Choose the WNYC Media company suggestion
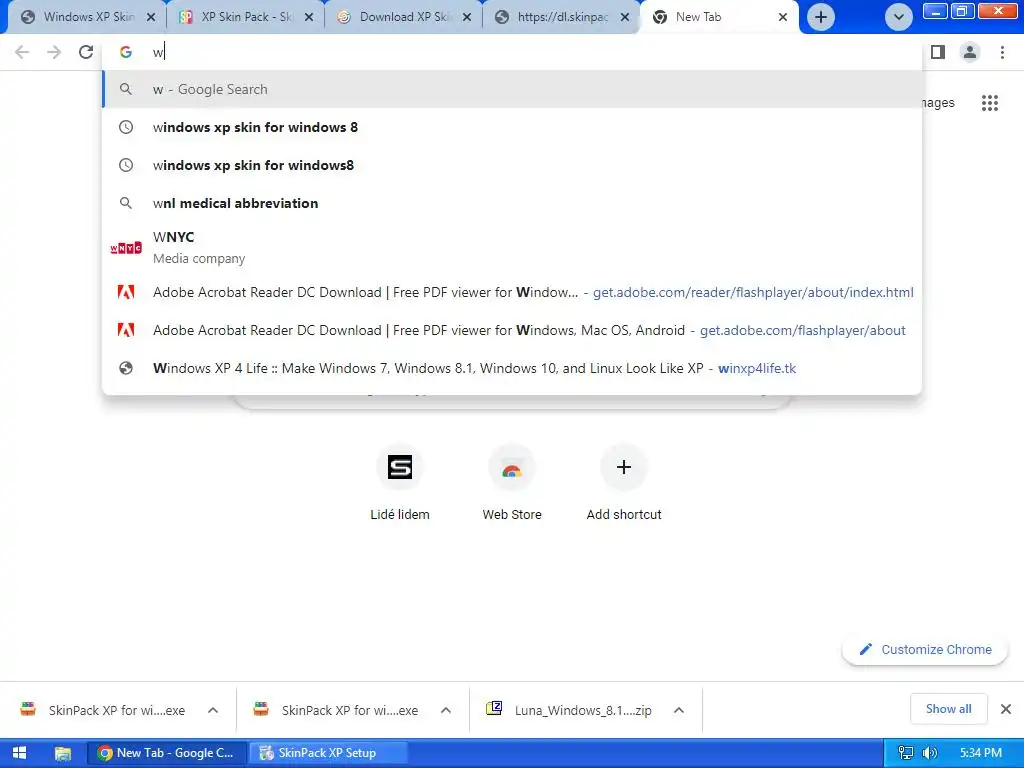This screenshot has height=768, width=1024. (512, 248)
